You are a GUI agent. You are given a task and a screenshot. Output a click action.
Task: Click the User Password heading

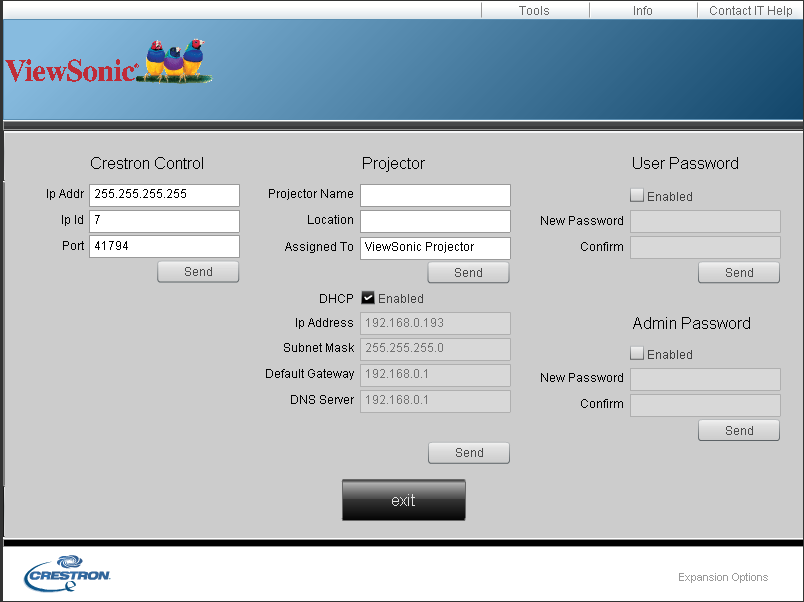coord(685,164)
